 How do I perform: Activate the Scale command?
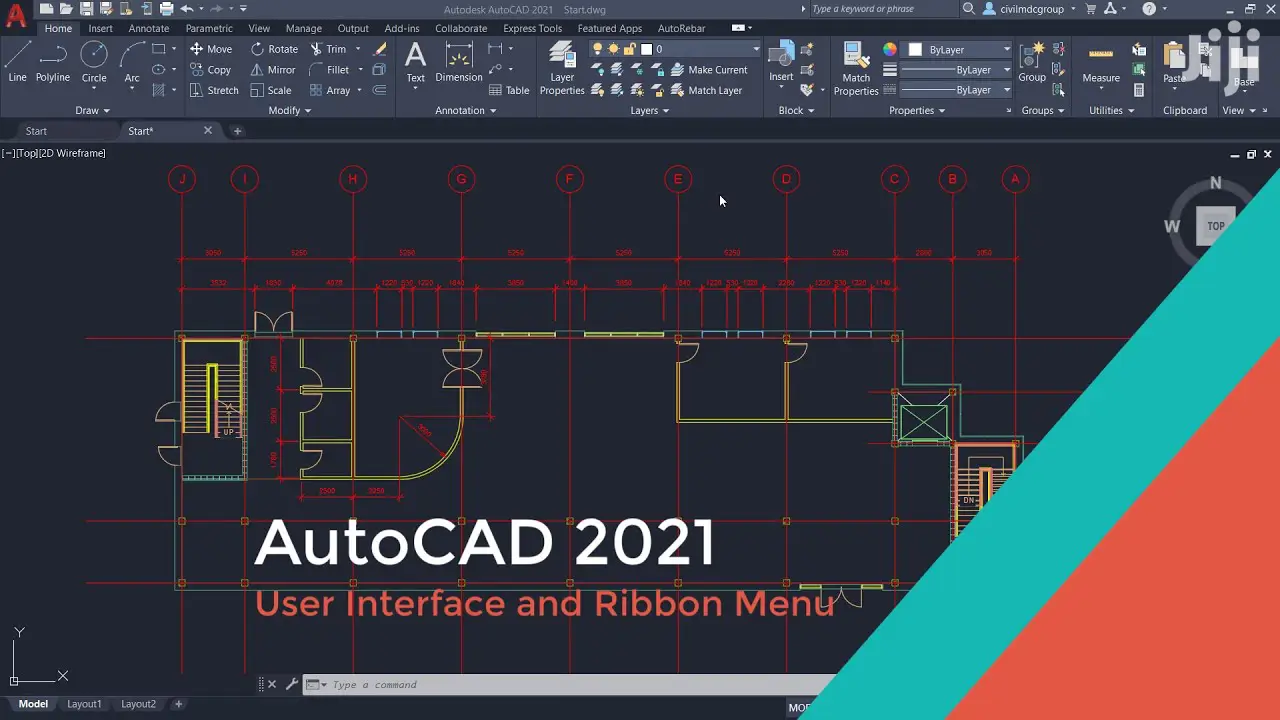tap(271, 90)
